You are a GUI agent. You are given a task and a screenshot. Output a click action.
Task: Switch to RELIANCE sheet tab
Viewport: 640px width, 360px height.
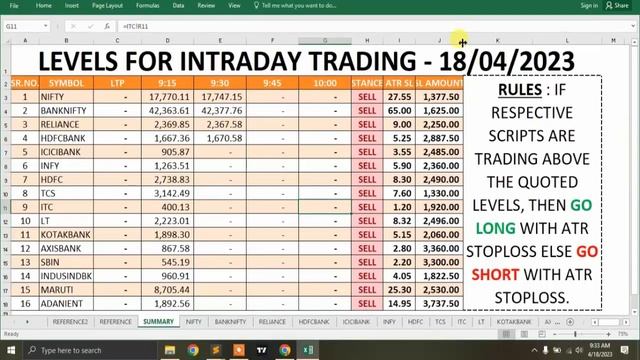coord(272,322)
